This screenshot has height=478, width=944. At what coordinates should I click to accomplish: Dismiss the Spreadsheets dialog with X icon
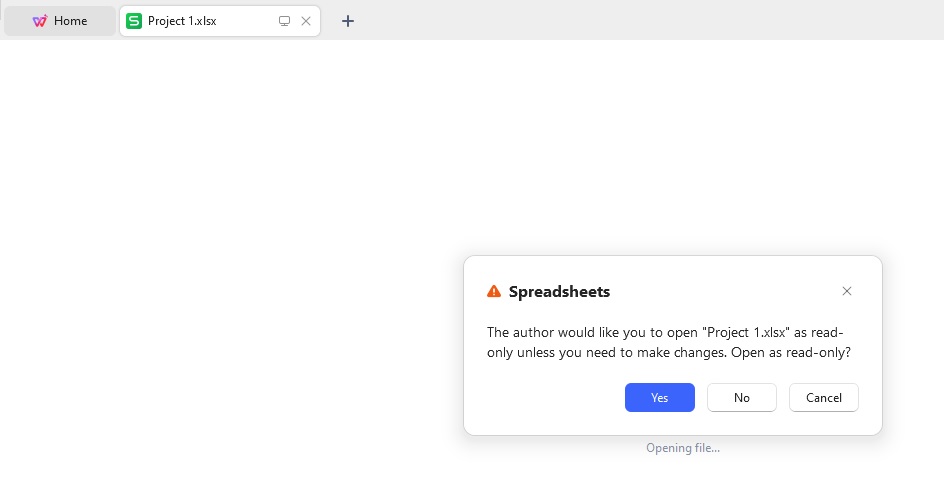coord(846,291)
